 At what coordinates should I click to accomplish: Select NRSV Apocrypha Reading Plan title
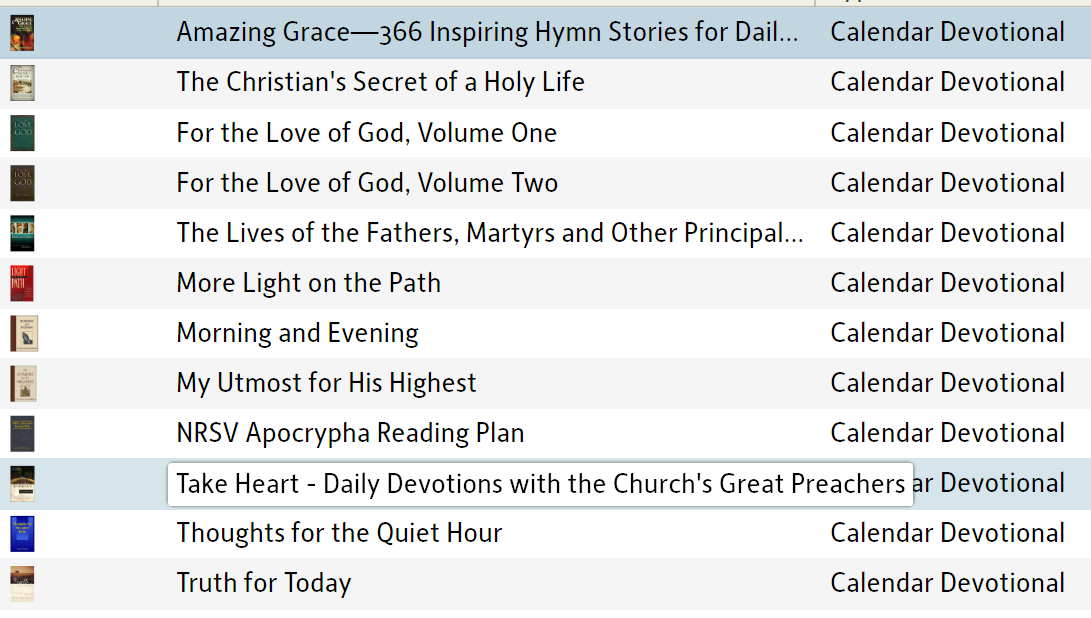click(350, 434)
